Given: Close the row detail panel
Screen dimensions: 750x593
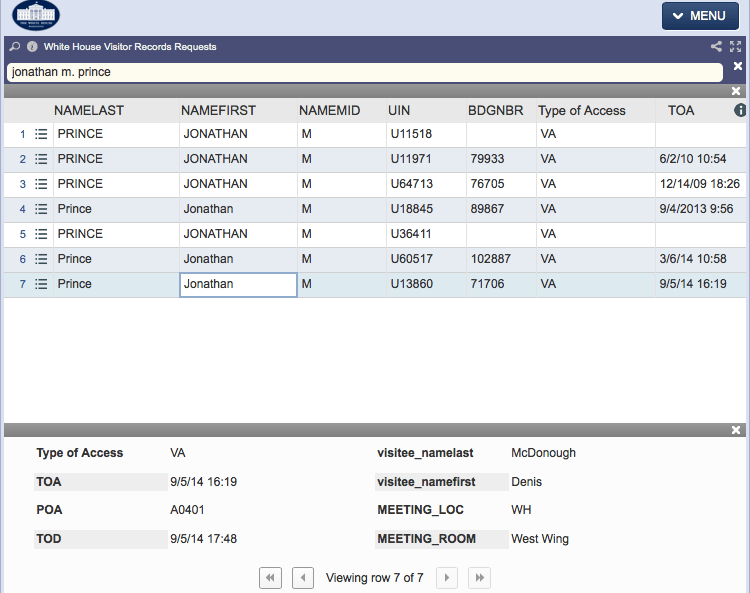Looking at the screenshot, I should pyautogui.click(x=736, y=430).
